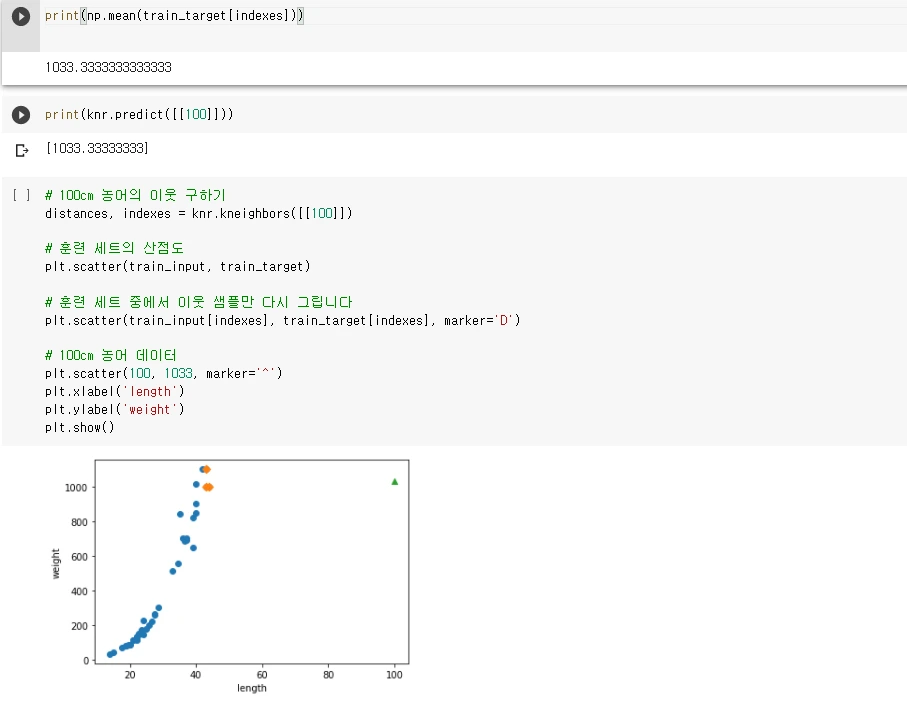Screen dimensions: 907x711
Task: Click the empty run brackets of kneighbors cell
Action: tap(21, 195)
